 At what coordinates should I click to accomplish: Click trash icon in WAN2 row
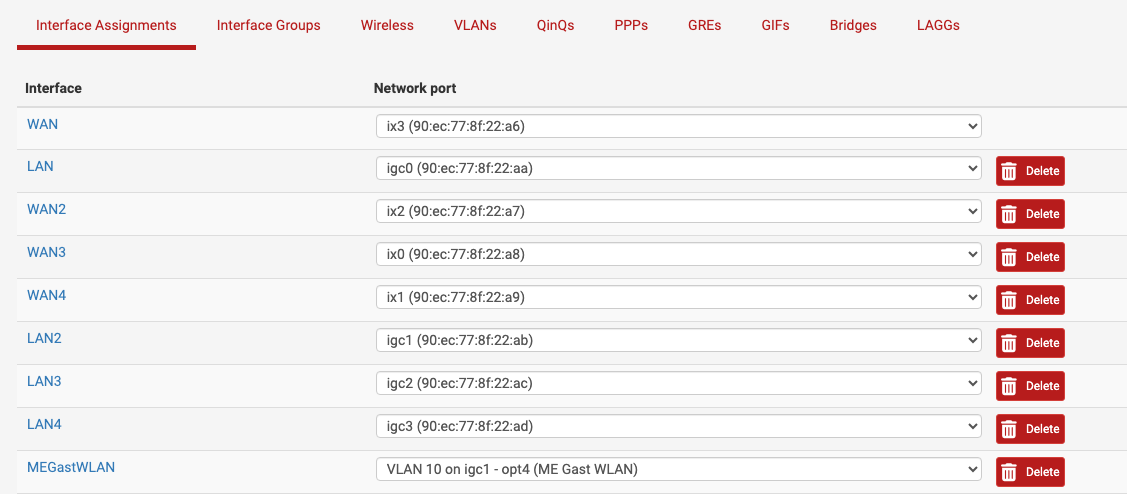pos(1009,214)
